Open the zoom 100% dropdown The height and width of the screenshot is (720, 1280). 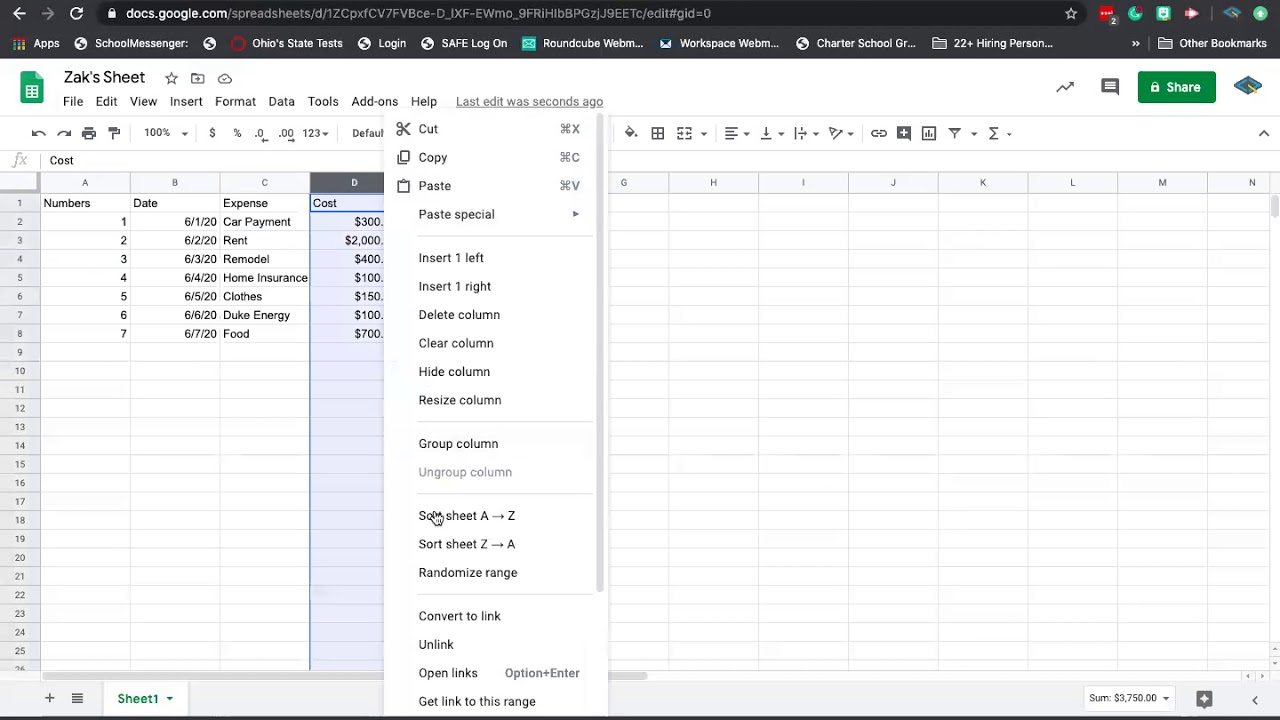166,133
